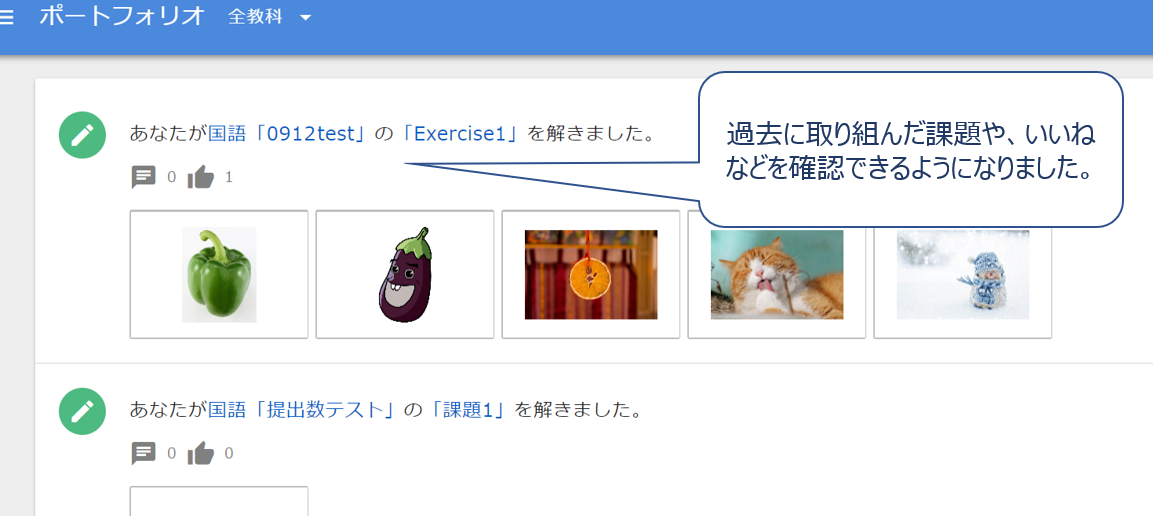
Task: Open the empty thumbnail under 課題1
Action: pyautogui.click(x=219, y=501)
